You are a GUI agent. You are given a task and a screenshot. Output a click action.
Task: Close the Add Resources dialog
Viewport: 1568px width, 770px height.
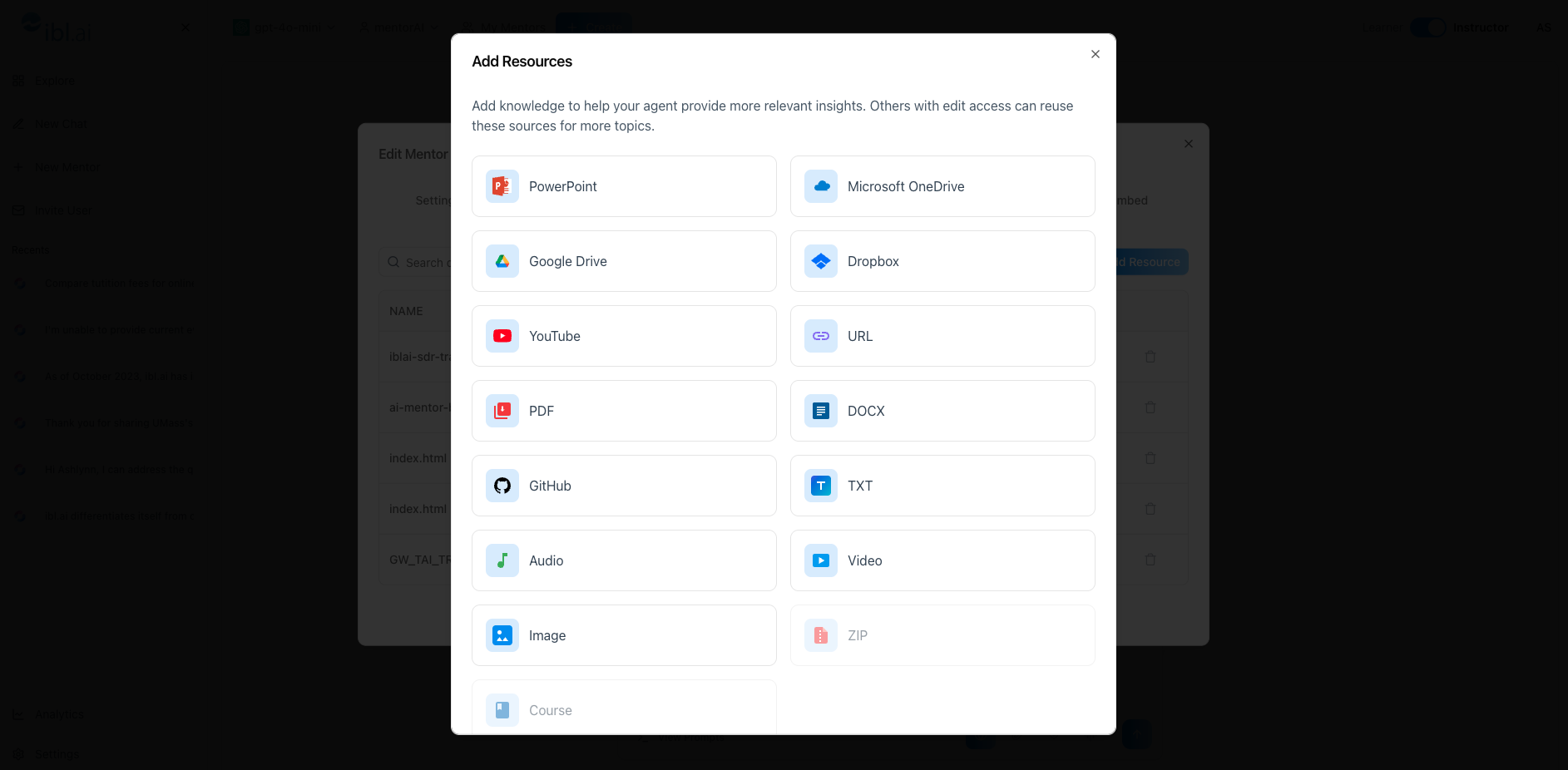click(x=1096, y=54)
